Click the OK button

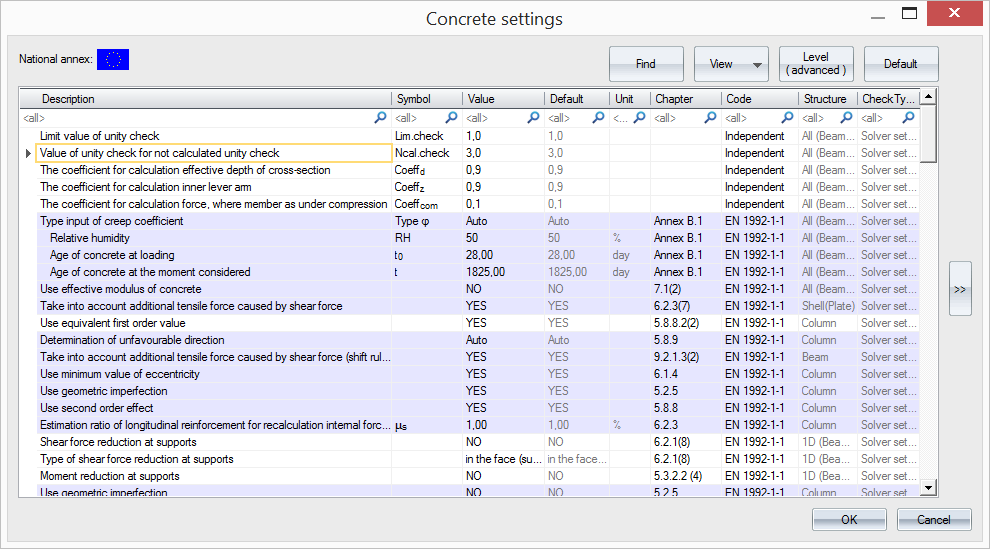tap(849, 520)
